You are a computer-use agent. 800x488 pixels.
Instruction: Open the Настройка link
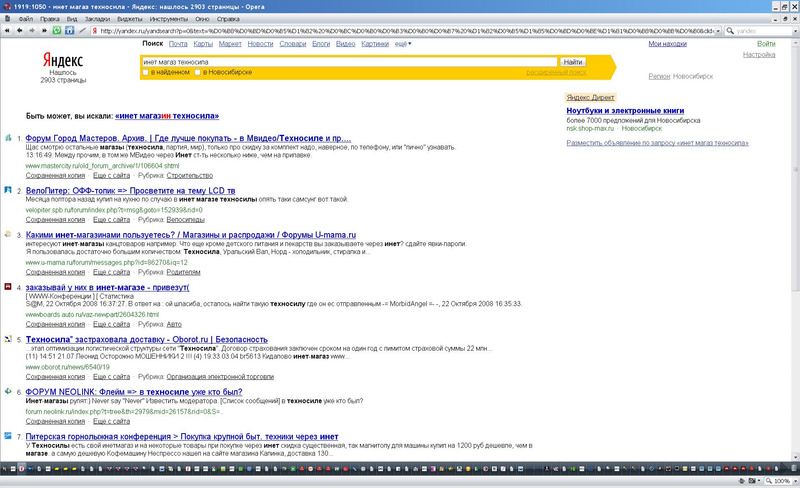click(759, 55)
